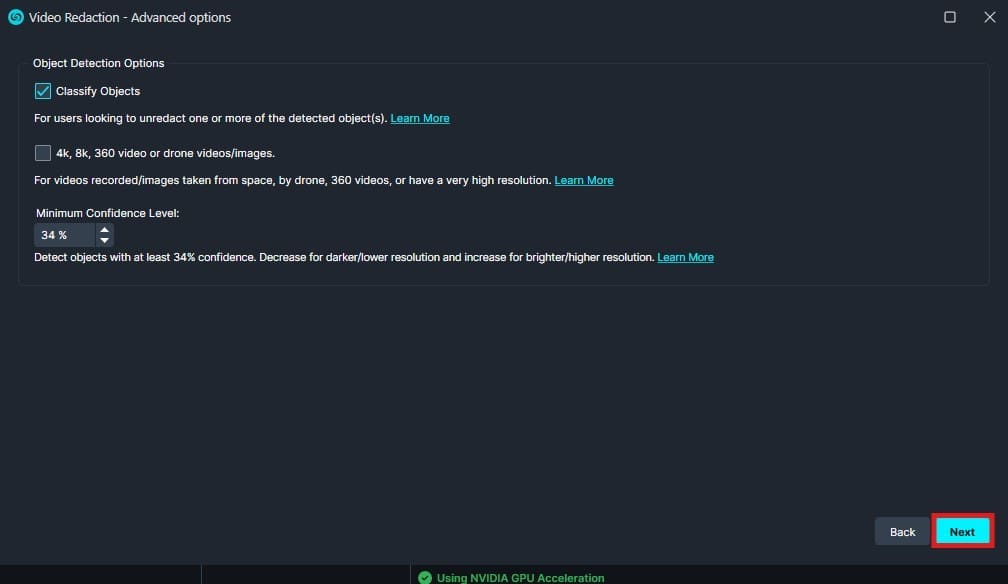Open Learn More link about unredacting objects
1008x584 pixels.
pyautogui.click(x=420, y=118)
